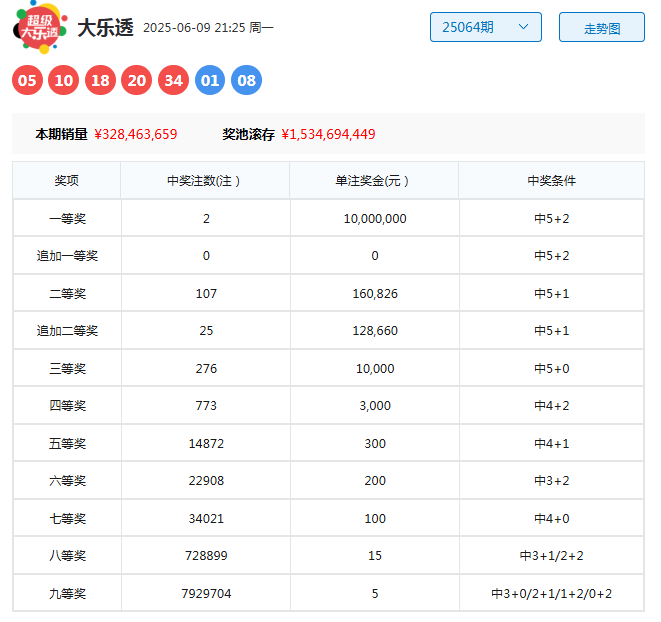The image size is (661, 622).
Task: Click prize pool value ¥1,534,694,449
Action: click(328, 134)
